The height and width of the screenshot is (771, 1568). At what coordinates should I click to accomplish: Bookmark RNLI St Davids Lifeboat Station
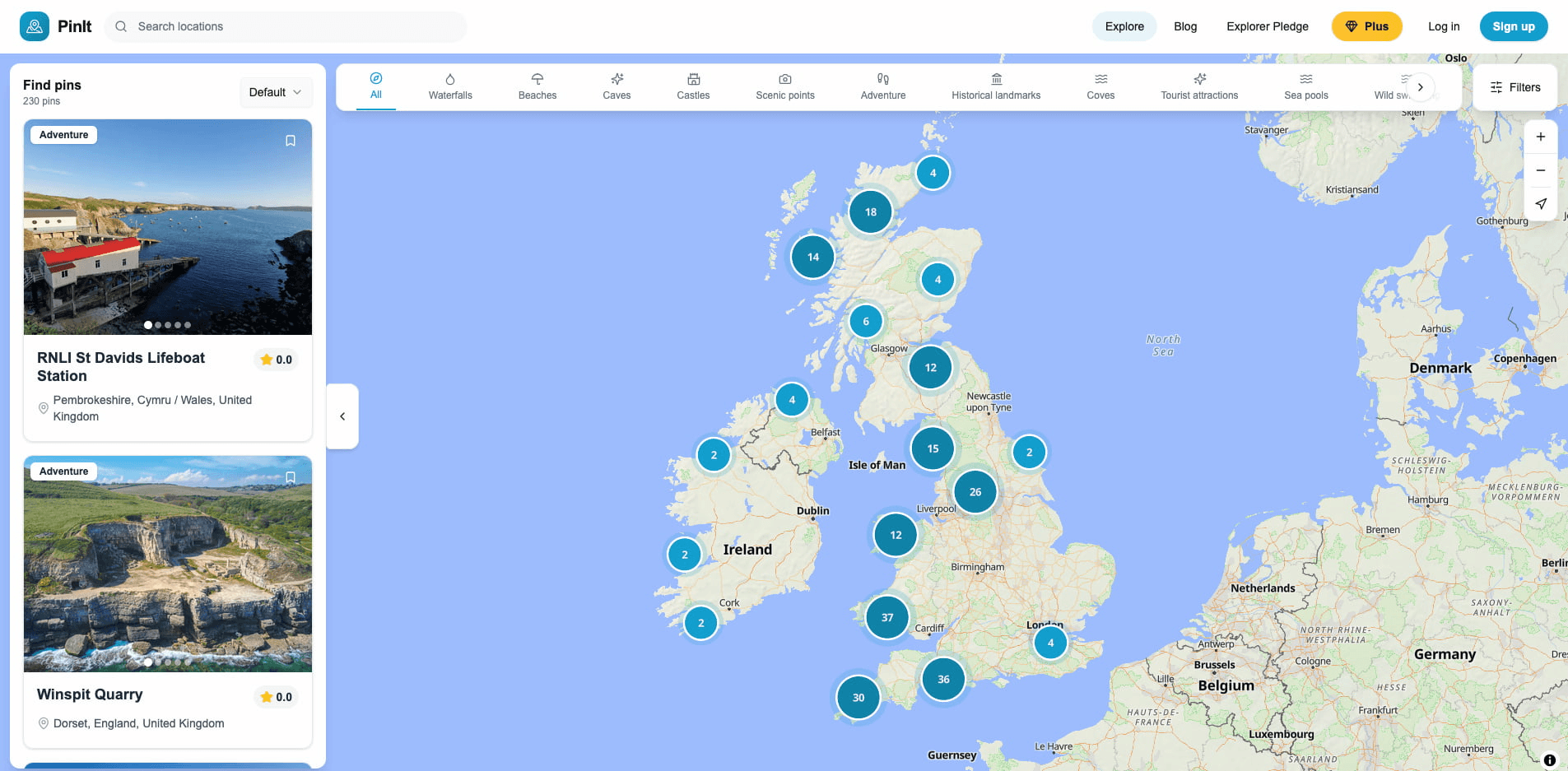pos(291,141)
